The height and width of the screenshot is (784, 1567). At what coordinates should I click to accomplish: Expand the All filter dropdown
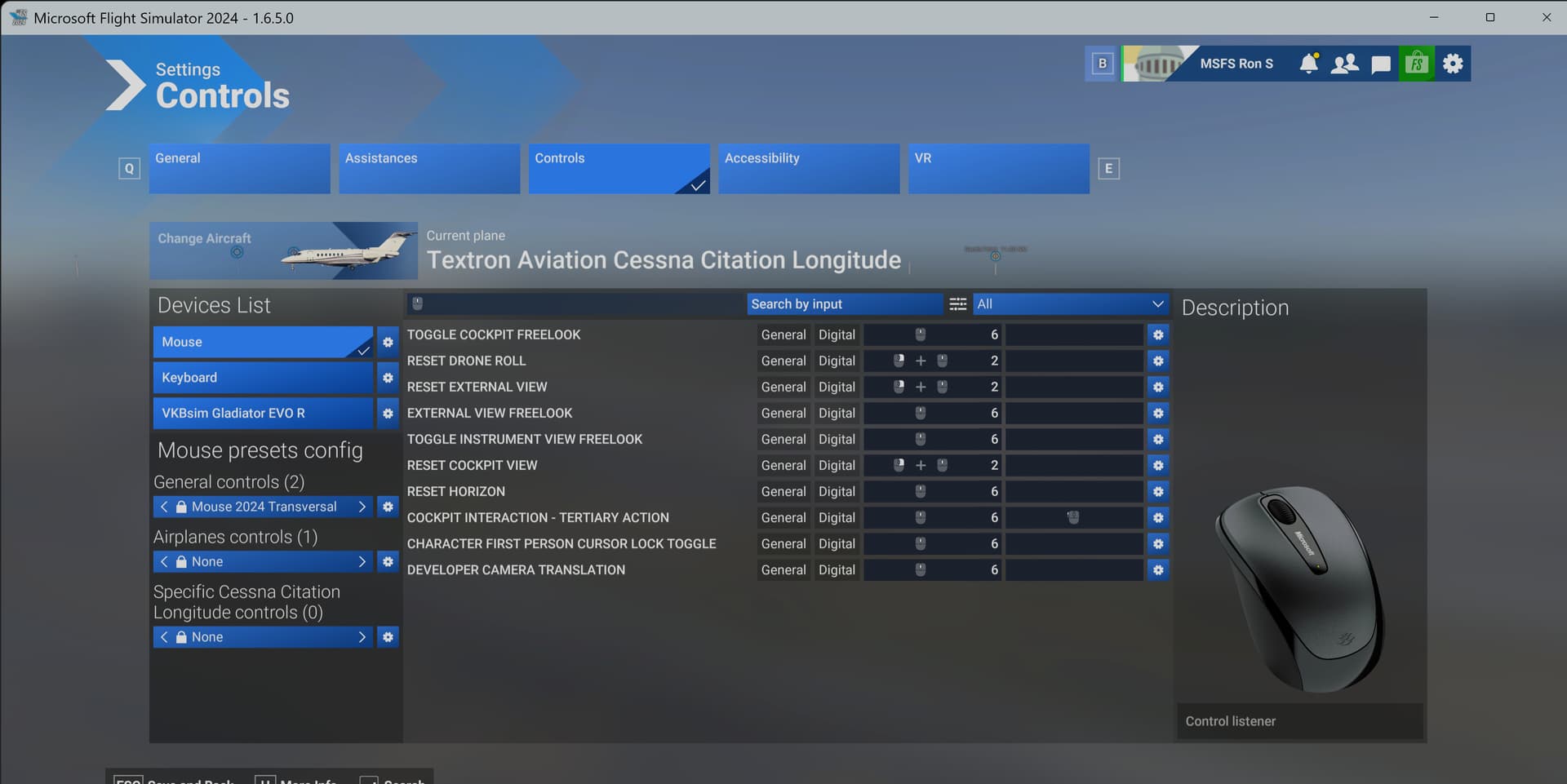(1071, 304)
